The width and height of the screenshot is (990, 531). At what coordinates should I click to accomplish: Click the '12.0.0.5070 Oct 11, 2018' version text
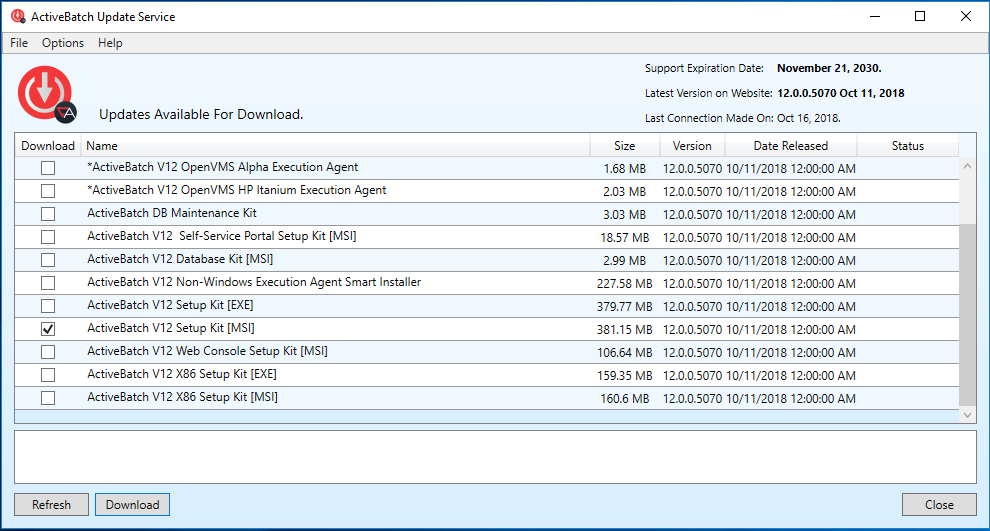tap(840, 93)
